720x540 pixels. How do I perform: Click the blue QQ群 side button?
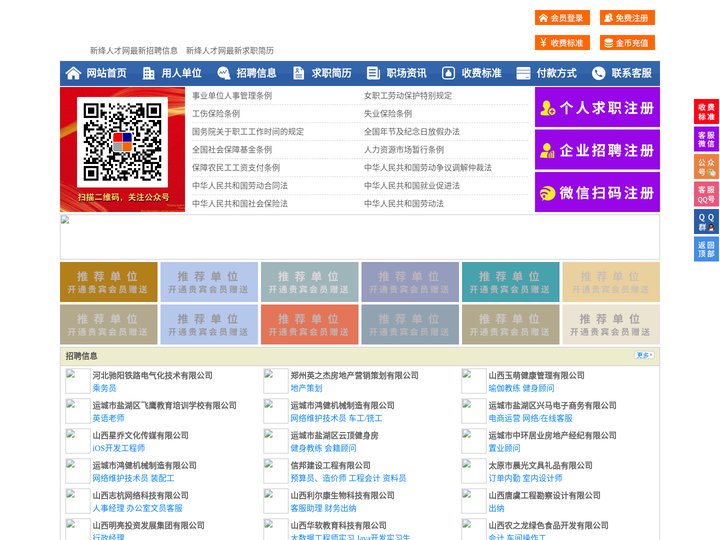click(x=706, y=222)
